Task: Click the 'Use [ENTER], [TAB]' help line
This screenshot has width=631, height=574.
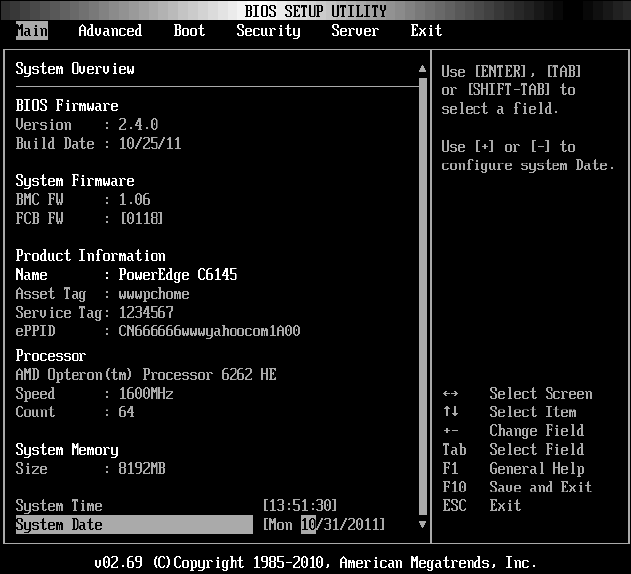Action: [511, 72]
